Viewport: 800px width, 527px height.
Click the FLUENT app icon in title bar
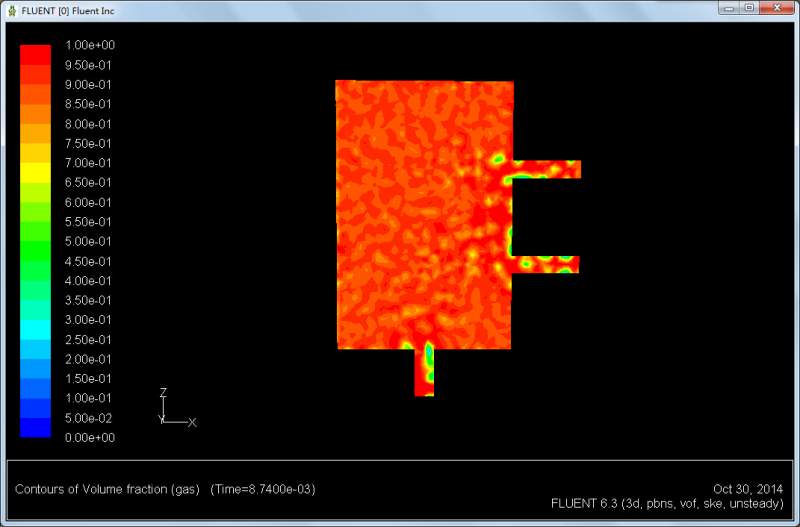[x=12, y=11]
